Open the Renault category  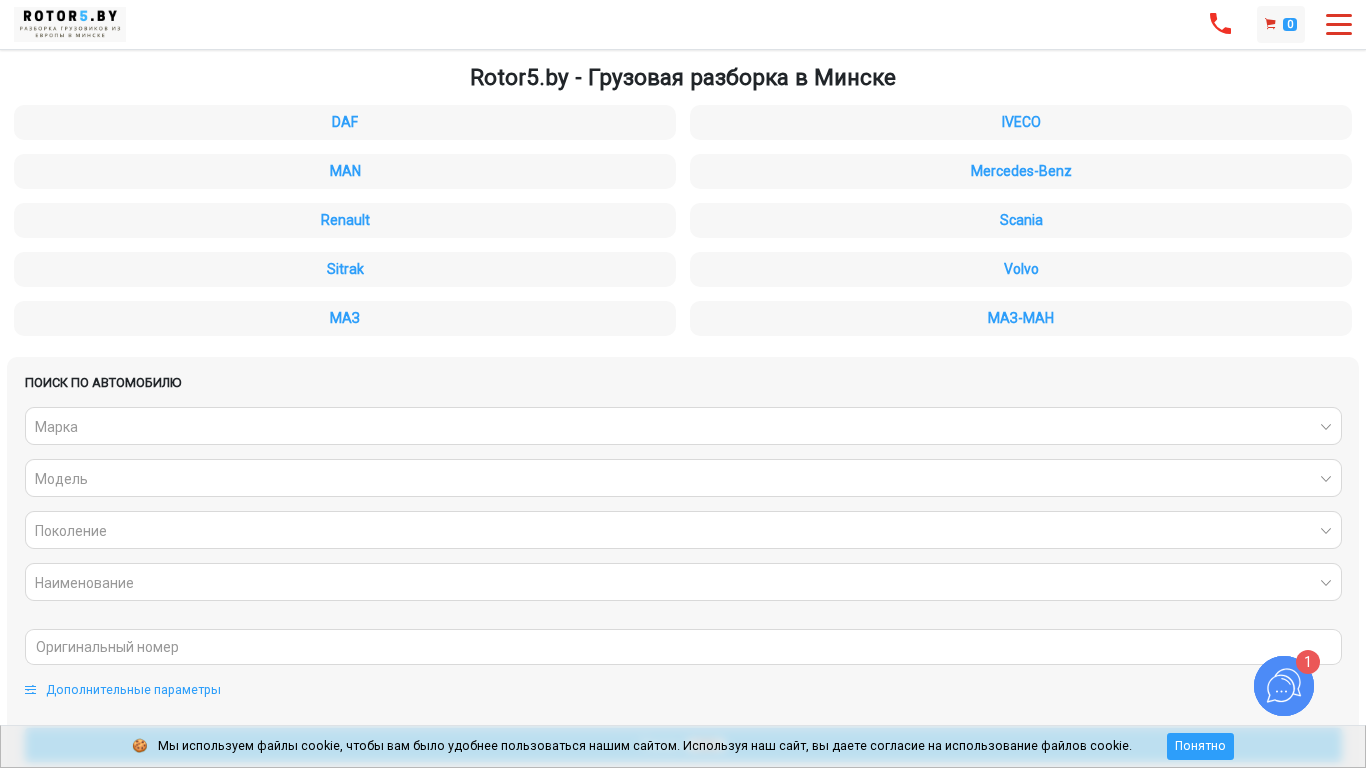[x=345, y=220]
